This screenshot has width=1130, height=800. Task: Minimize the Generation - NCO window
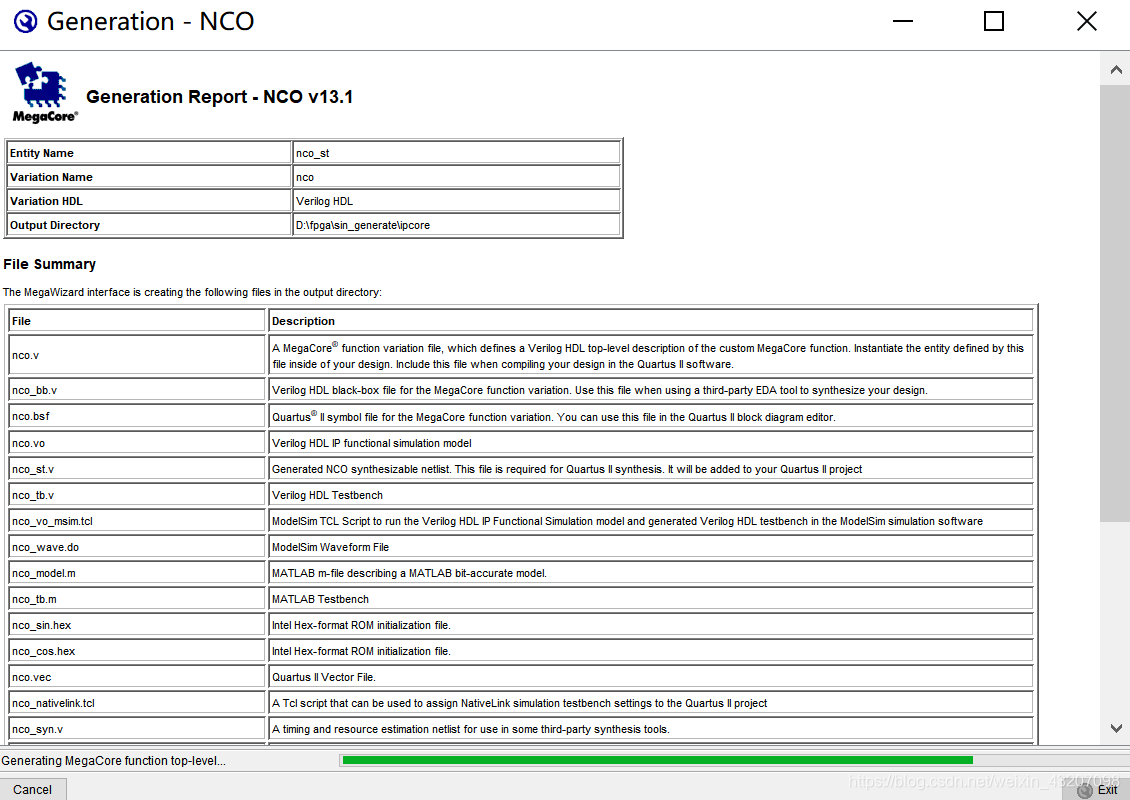903,22
